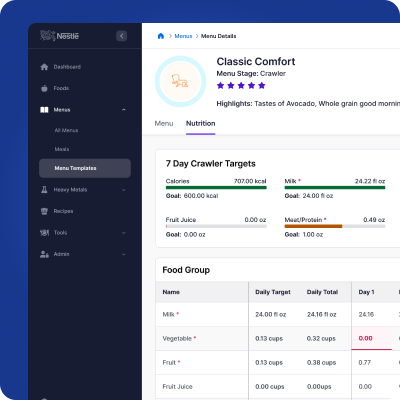Click the Food Group heading
Image resolution: width=400 pixels, height=400 pixels.
186,270
